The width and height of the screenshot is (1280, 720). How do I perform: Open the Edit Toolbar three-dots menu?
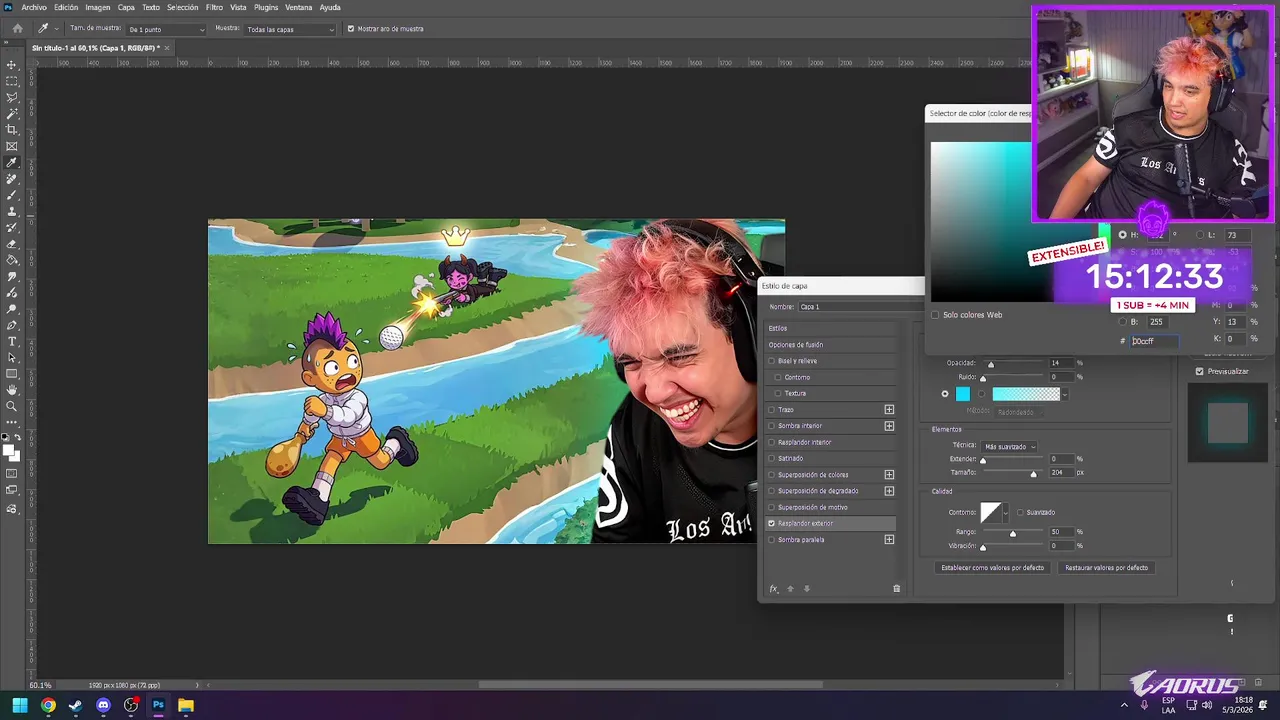point(12,422)
